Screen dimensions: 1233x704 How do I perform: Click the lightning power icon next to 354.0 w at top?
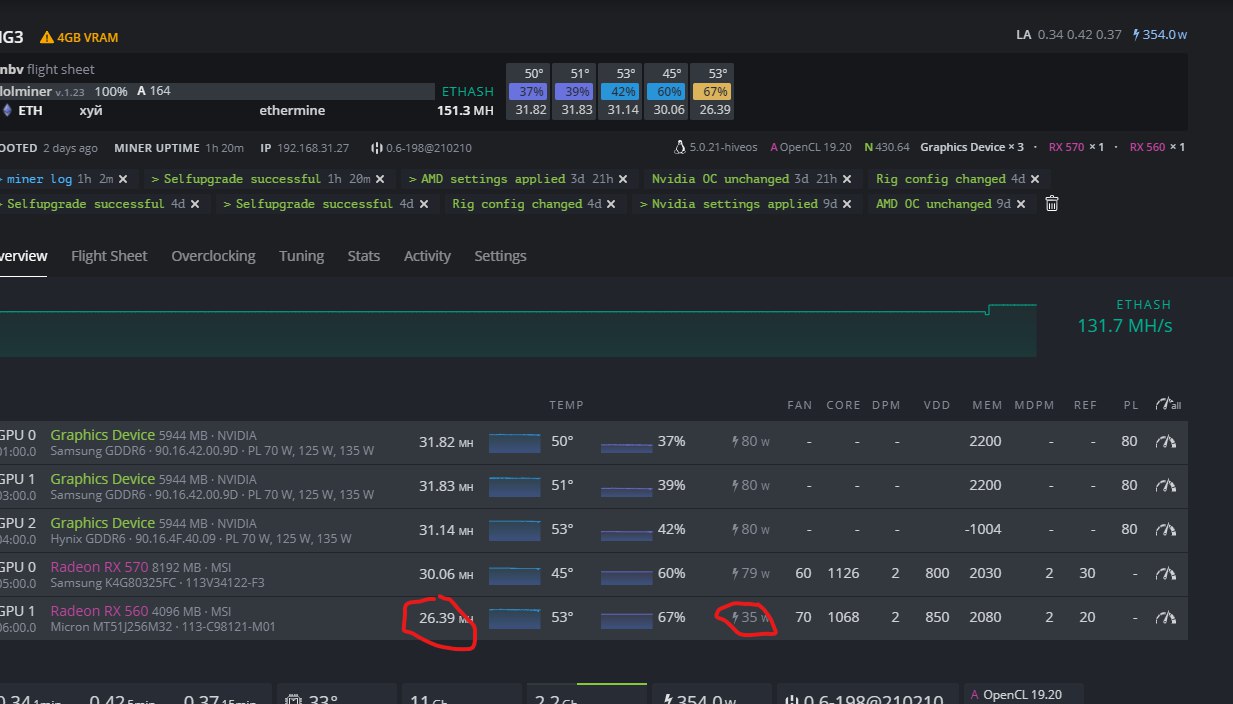click(x=1135, y=34)
